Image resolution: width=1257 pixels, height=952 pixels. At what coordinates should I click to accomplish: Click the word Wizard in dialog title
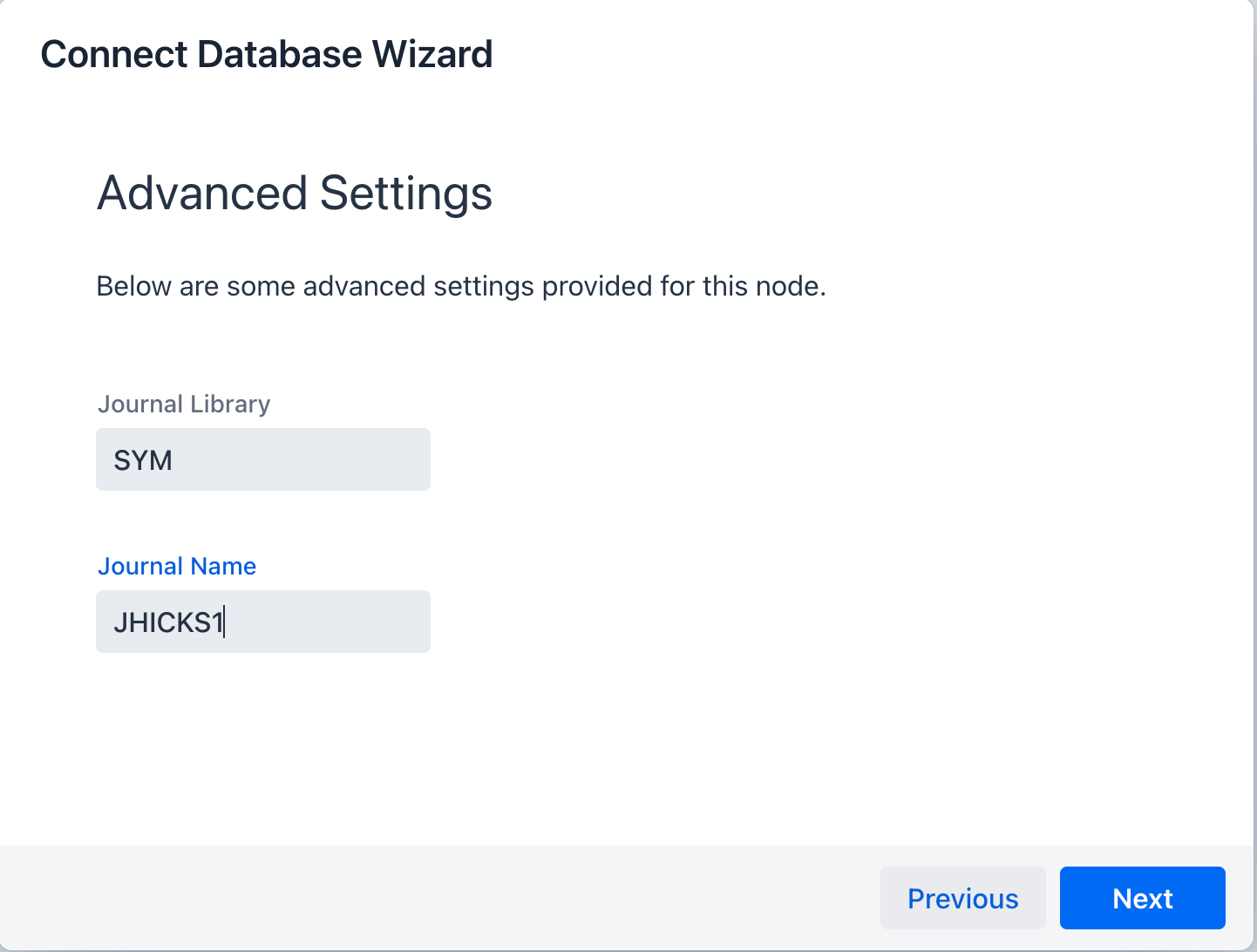click(432, 54)
